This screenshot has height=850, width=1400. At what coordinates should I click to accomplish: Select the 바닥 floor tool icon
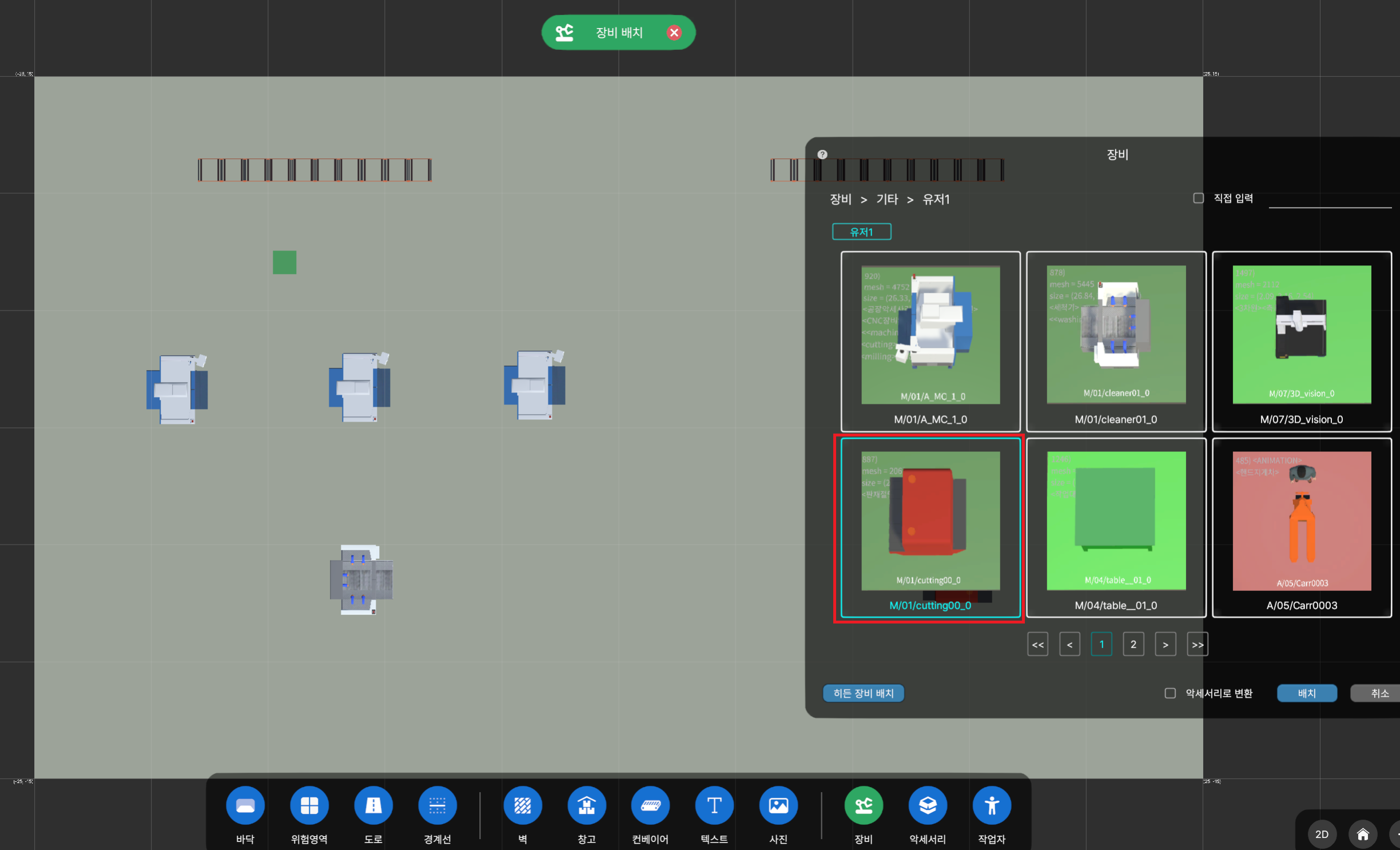point(245,805)
